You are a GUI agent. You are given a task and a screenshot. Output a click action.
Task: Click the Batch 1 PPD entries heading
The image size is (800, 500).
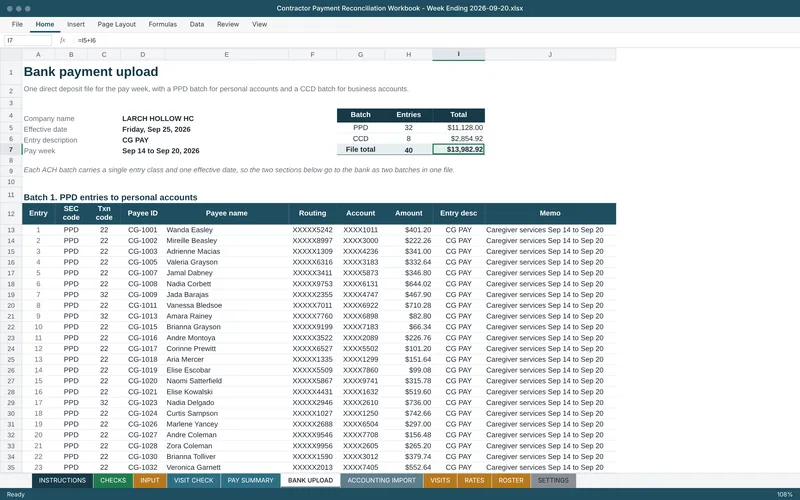110,197
